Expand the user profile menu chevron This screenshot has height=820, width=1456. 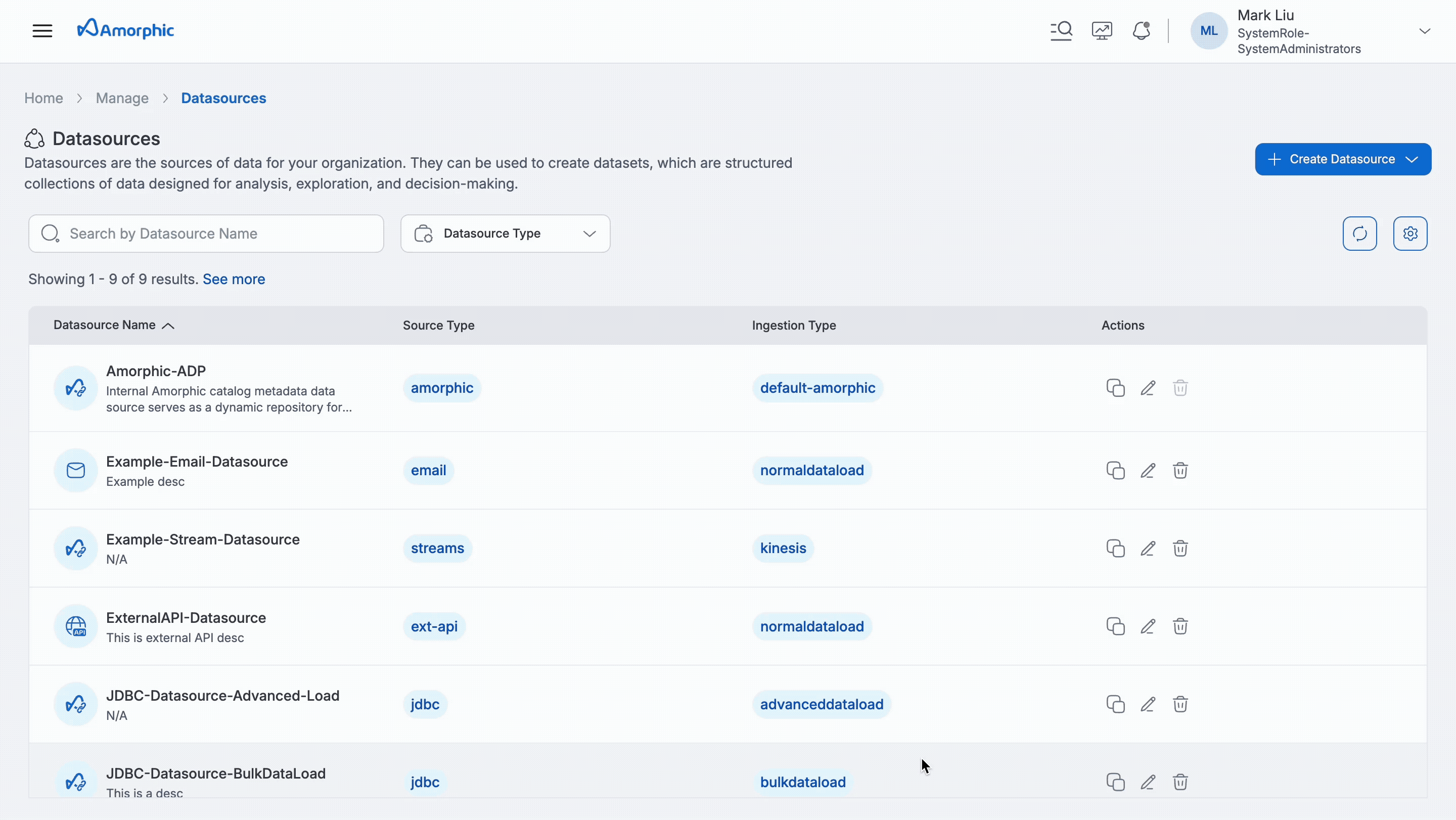coord(1426,30)
